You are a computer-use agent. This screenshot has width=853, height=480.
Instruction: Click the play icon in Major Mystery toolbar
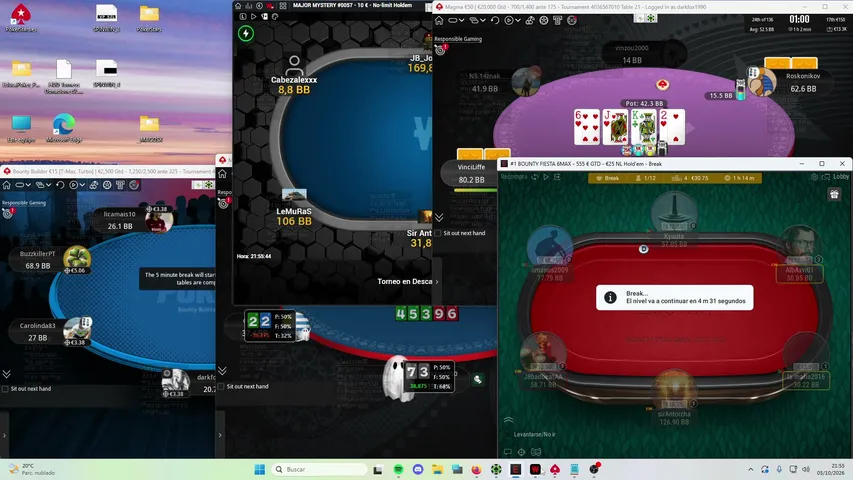tap(254, 16)
